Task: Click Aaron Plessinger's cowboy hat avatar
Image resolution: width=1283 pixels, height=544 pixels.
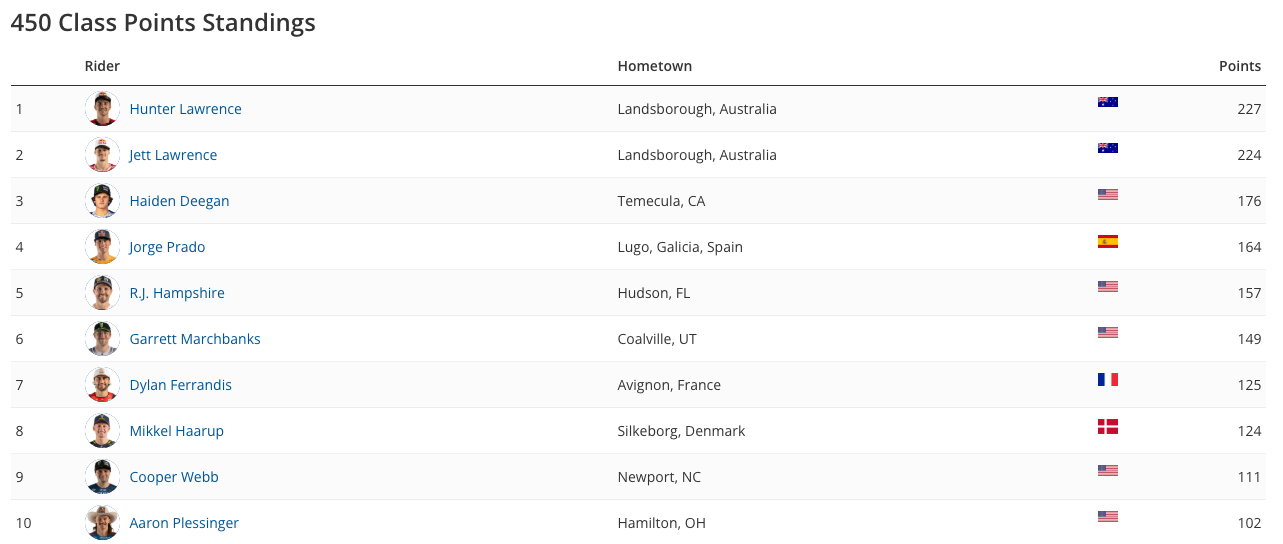Action: coord(102,523)
